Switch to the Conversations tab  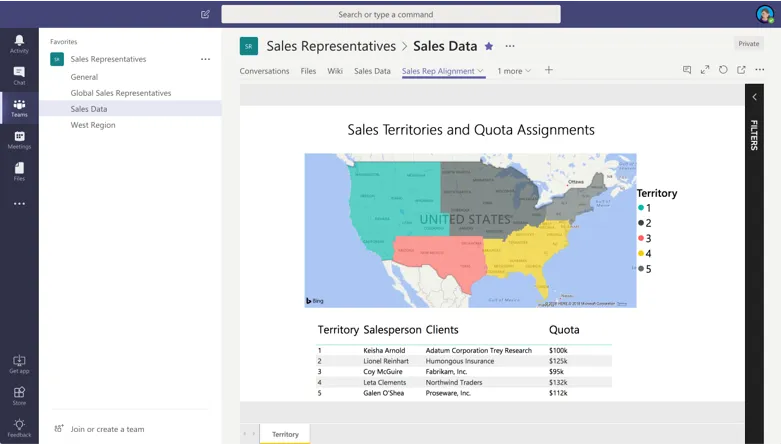click(x=264, y=71)
